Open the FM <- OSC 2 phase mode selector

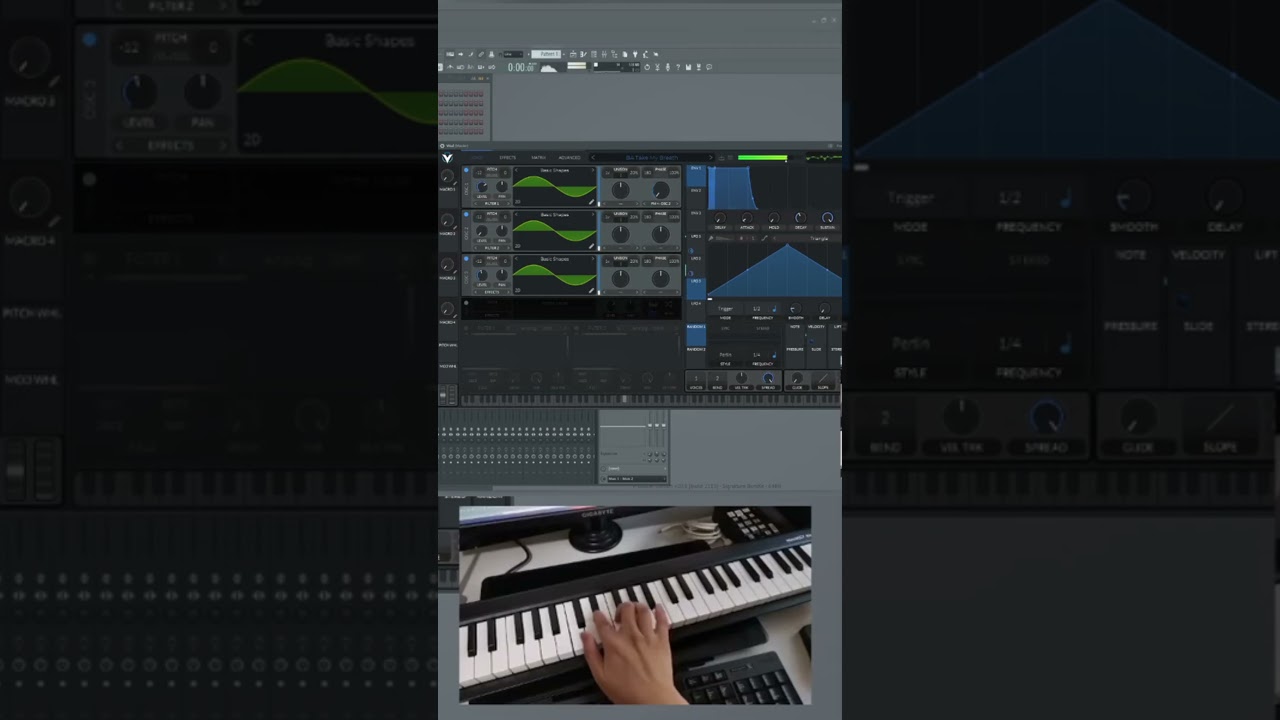661,203
